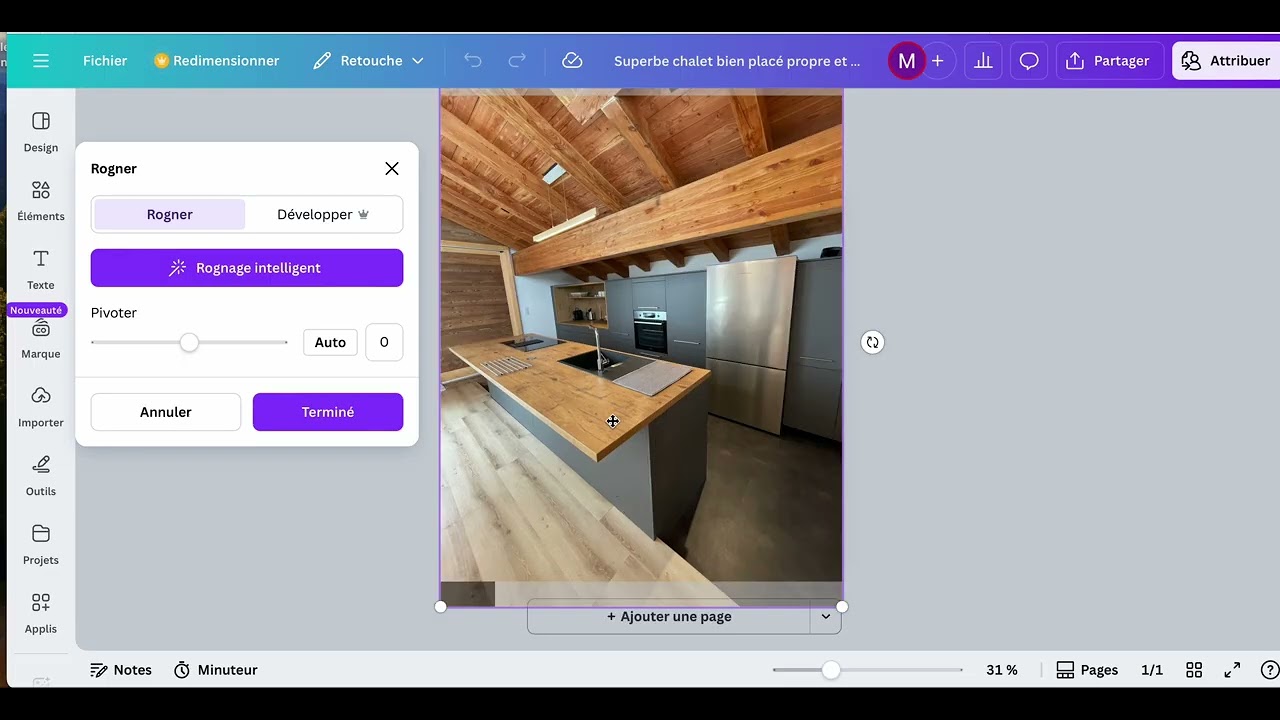Viewport: 1280px width, 720px height.
Task: Redo the last action
Action: tap(517, 61)
